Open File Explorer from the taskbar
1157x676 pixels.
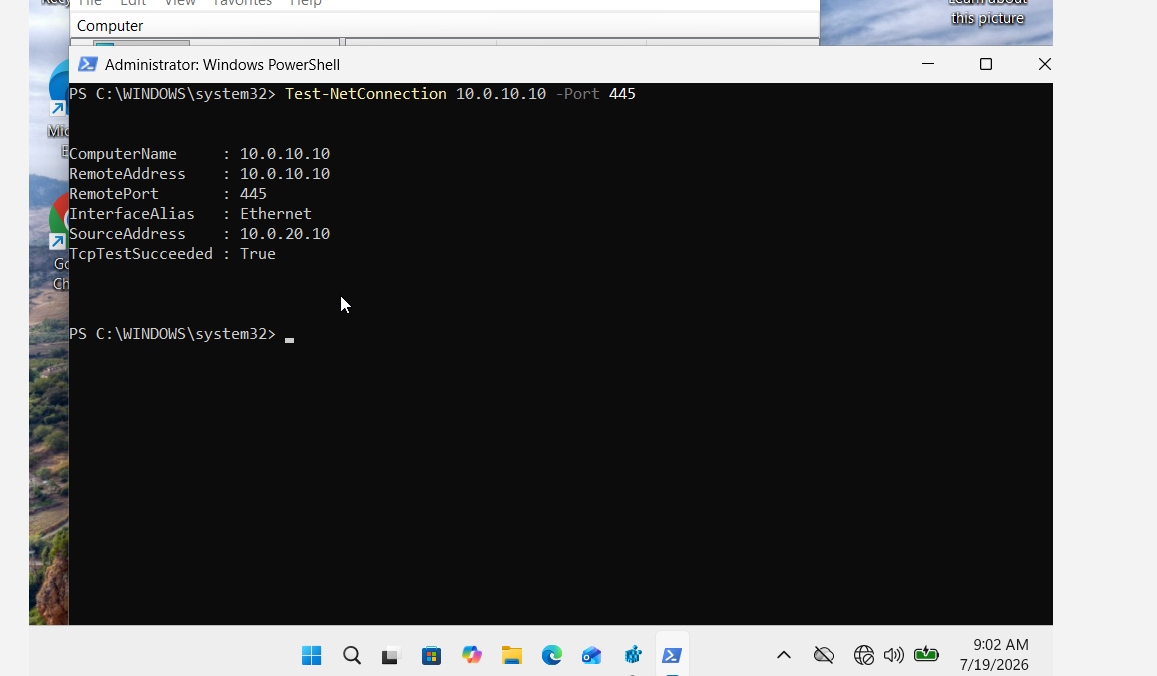coord(511,655)
